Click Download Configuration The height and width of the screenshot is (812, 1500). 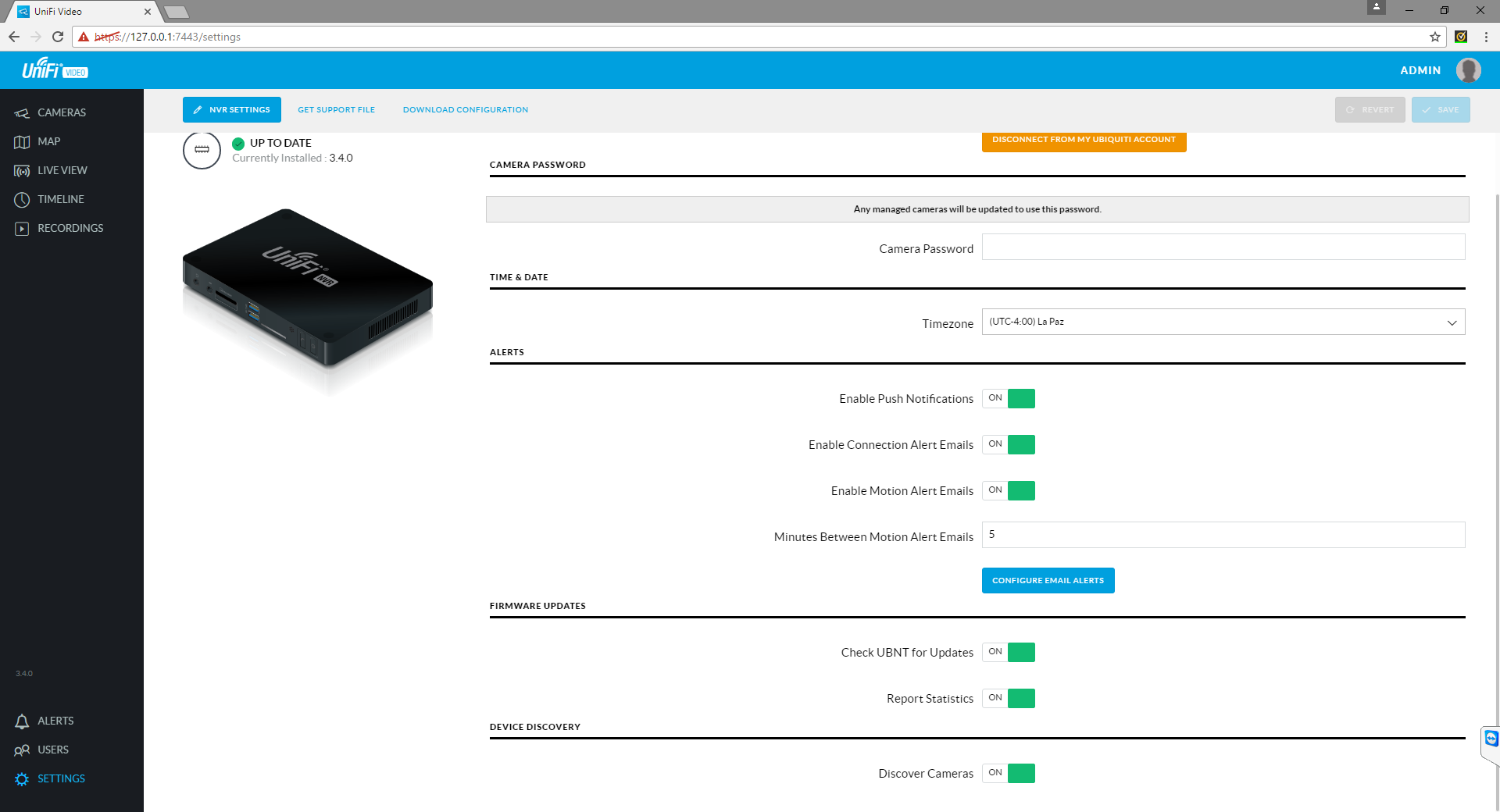point(466,110)
